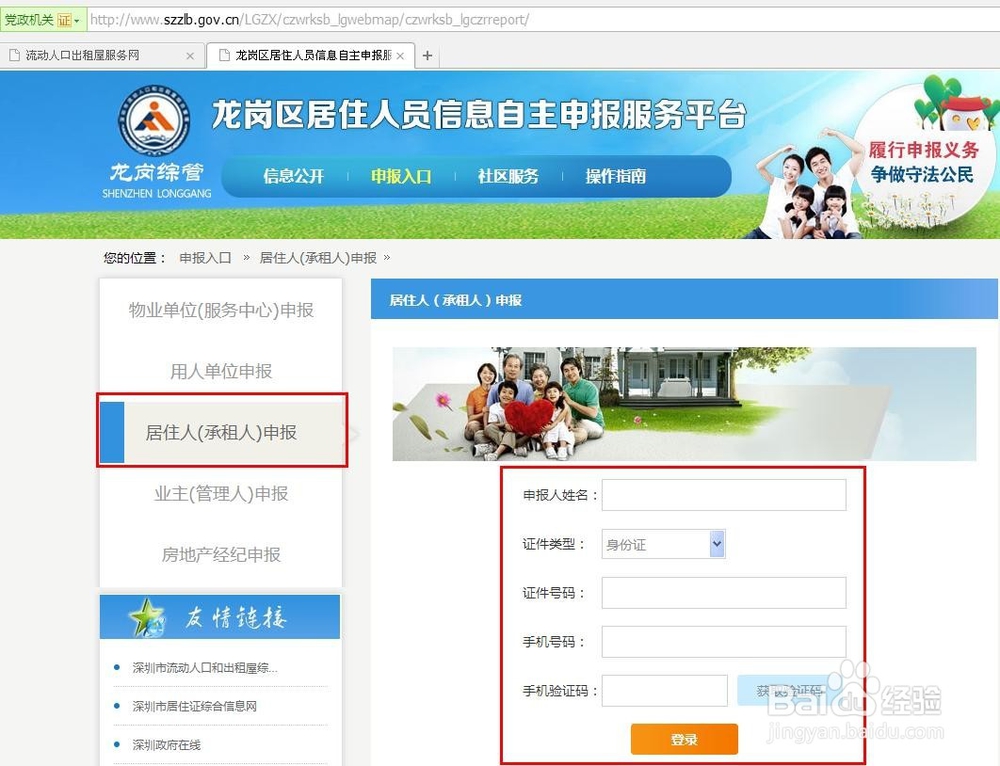The width and height of the screenshot is (1000, 766).
Task: Click the 获取验证码 button
Action: point(789,691)
